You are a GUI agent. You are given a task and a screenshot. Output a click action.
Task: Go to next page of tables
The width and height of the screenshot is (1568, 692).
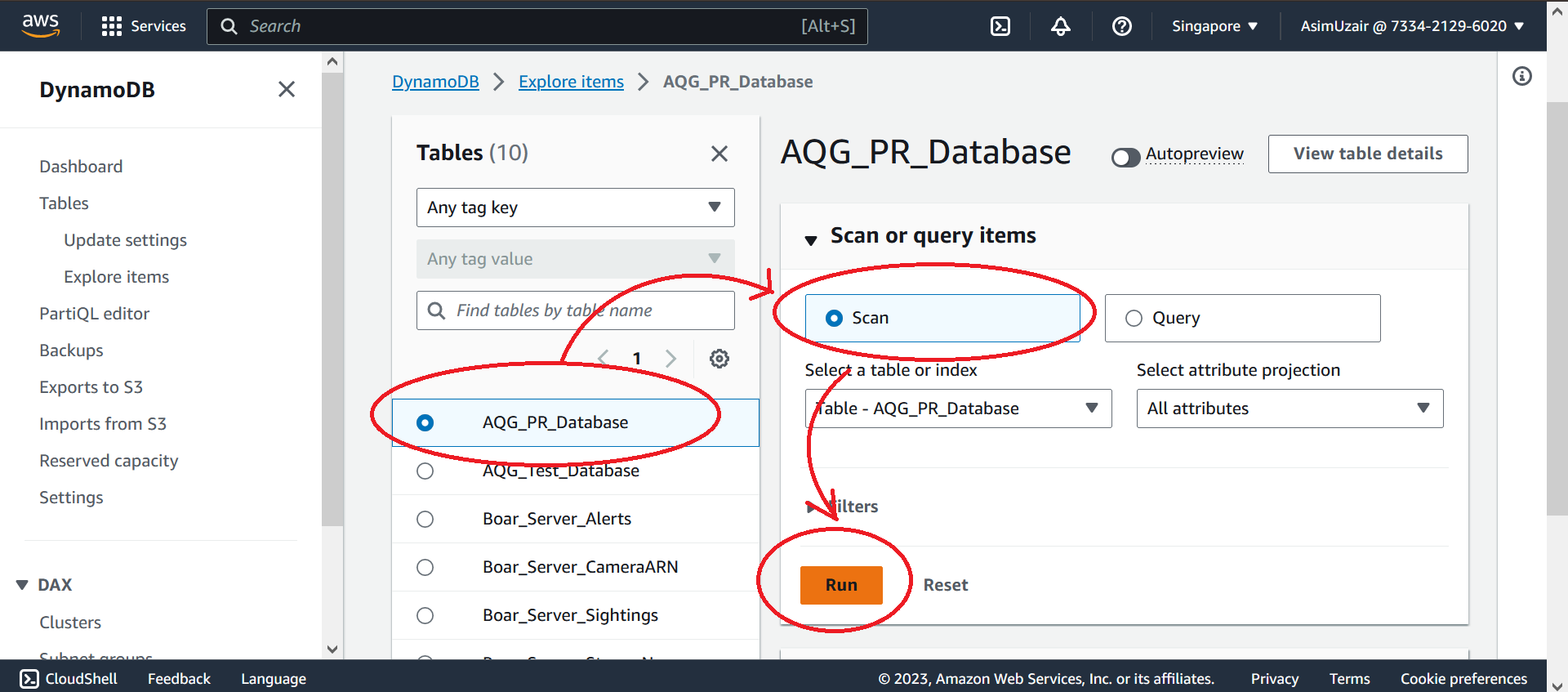coord(671,358)
